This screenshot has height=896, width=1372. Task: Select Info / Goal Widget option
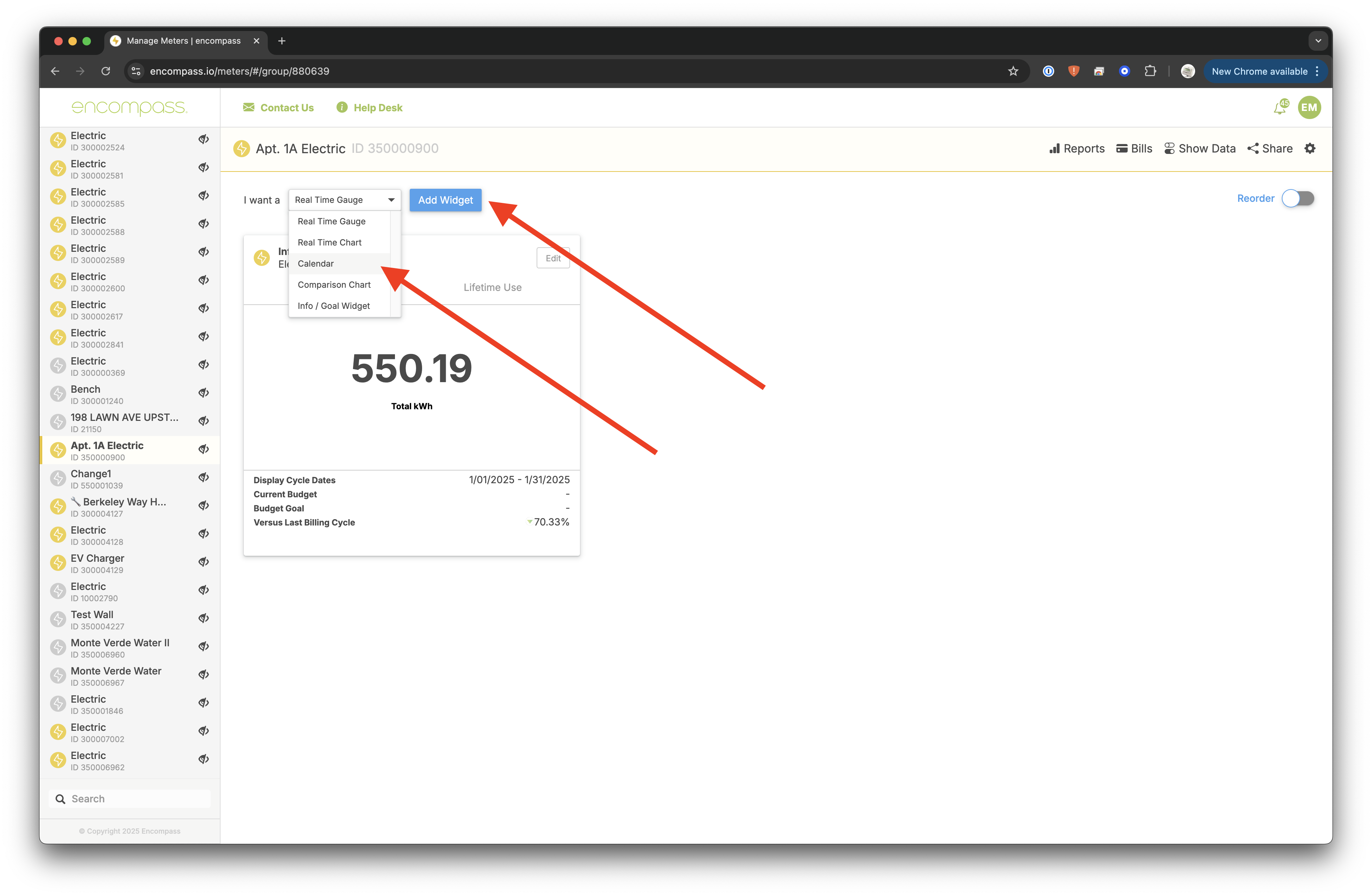(334, 306)
